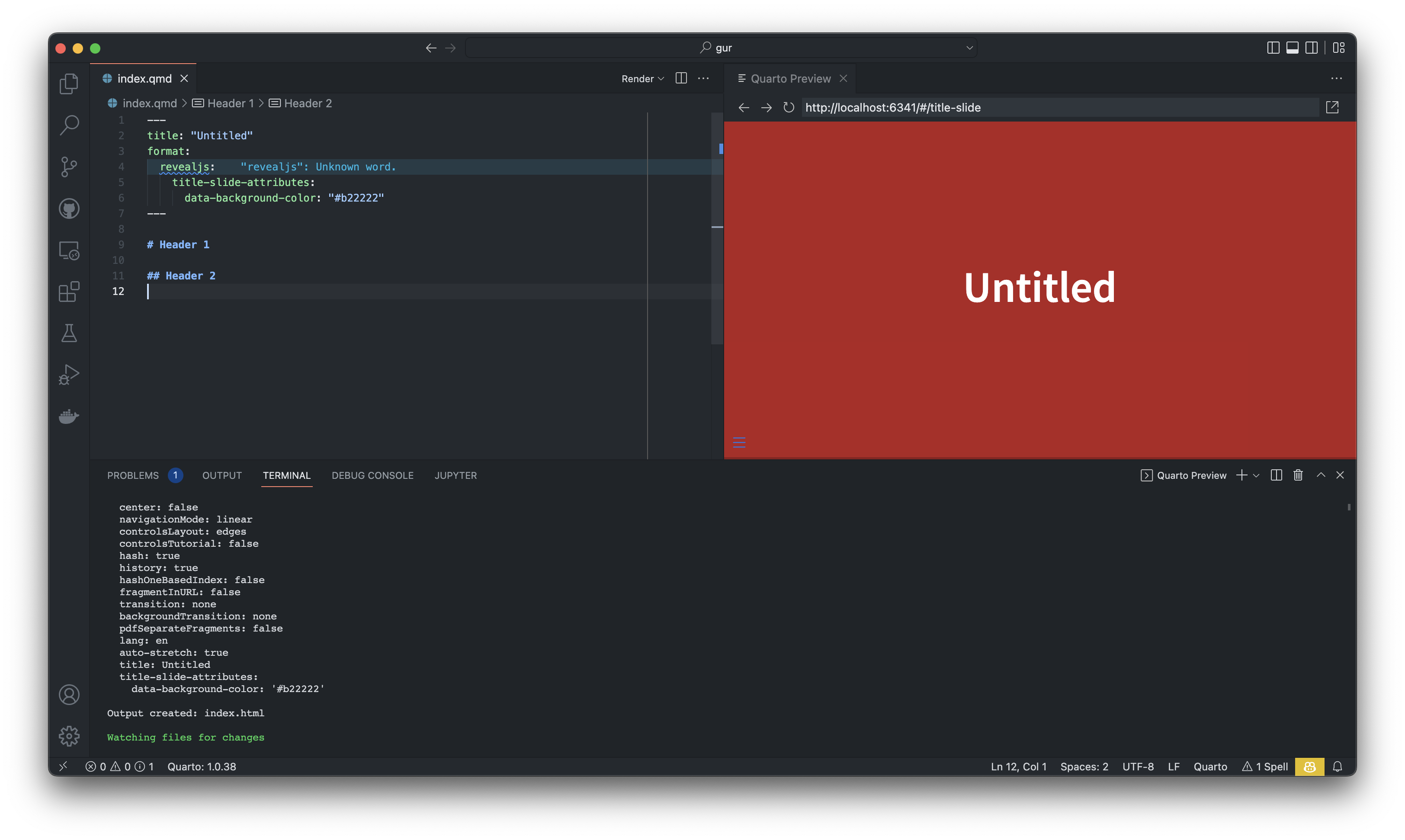The width and height of the screenshot is (1405, 840).
Task: Go forward using the title bar arrow
Action: 451,48
